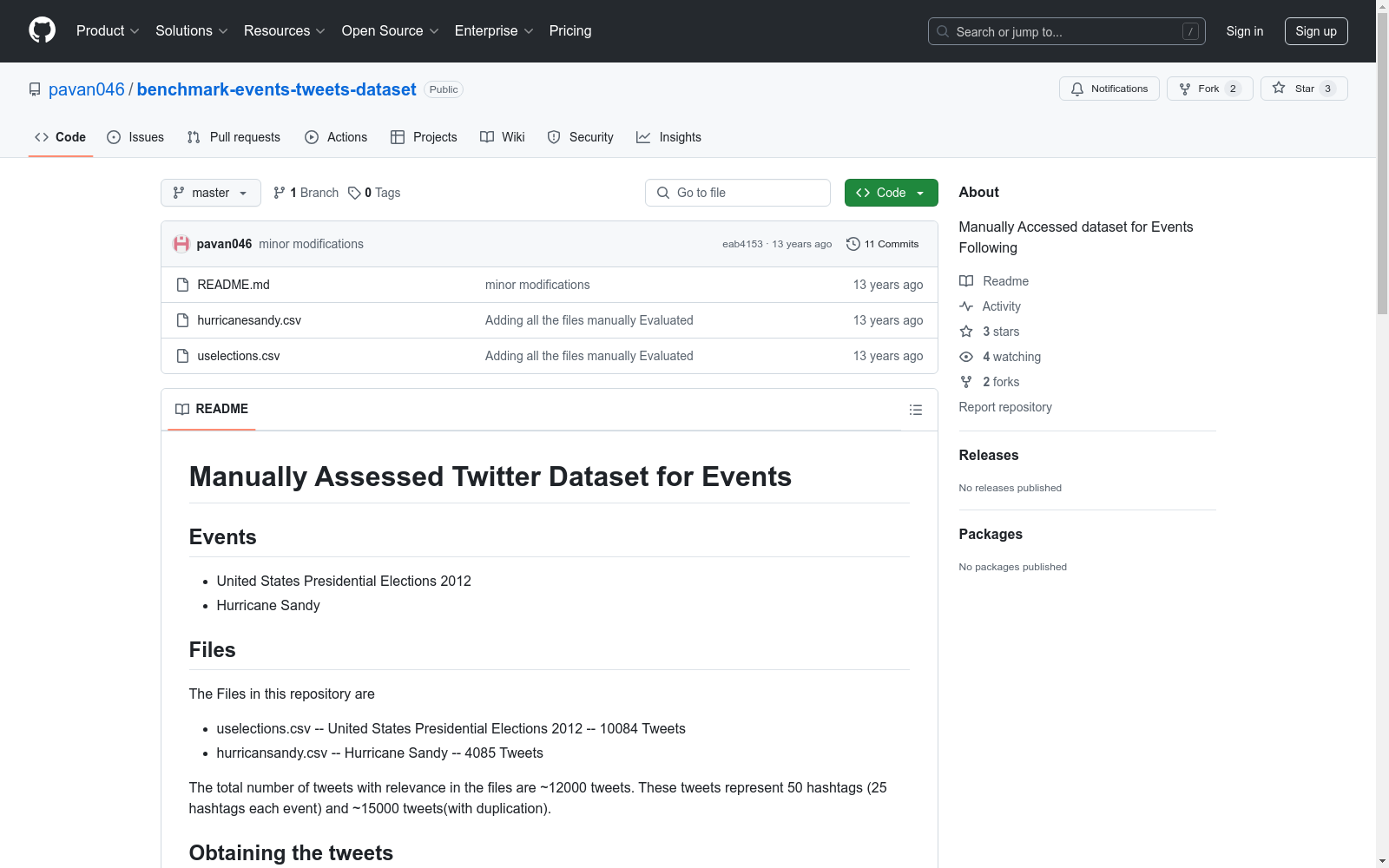Image resolution: width=1389 pixels, height=868 pixels.
Task: Open commit hash eab4153
Action: point(742,244)
